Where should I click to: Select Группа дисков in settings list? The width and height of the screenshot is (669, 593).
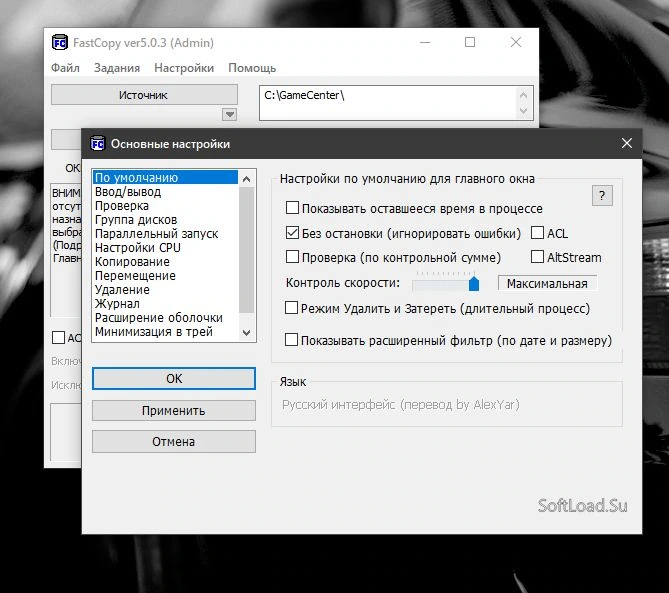click(x=165, y=220)
